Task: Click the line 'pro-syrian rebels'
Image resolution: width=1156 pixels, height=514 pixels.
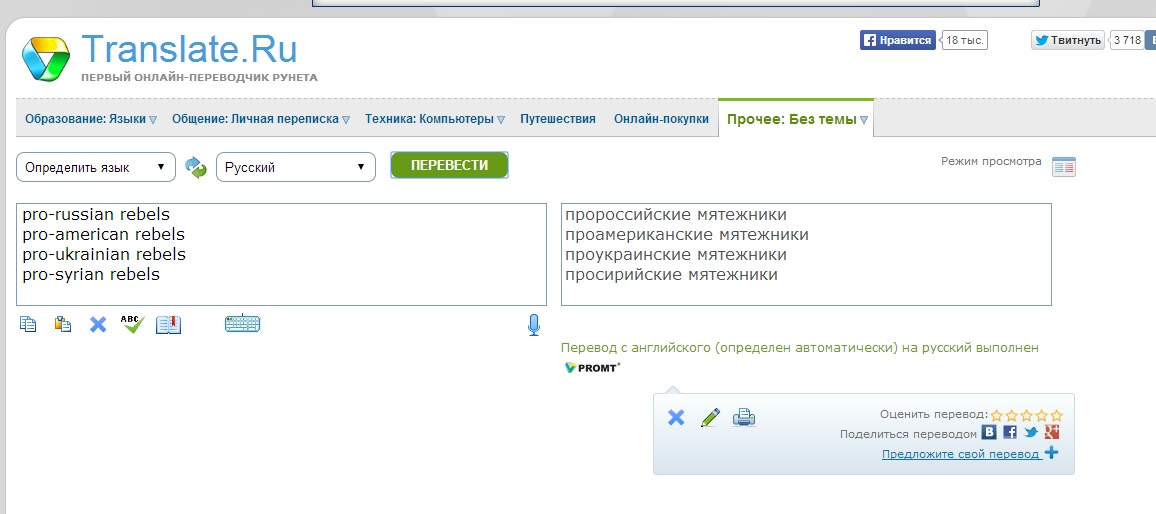Action: click(x=91, y=274)
